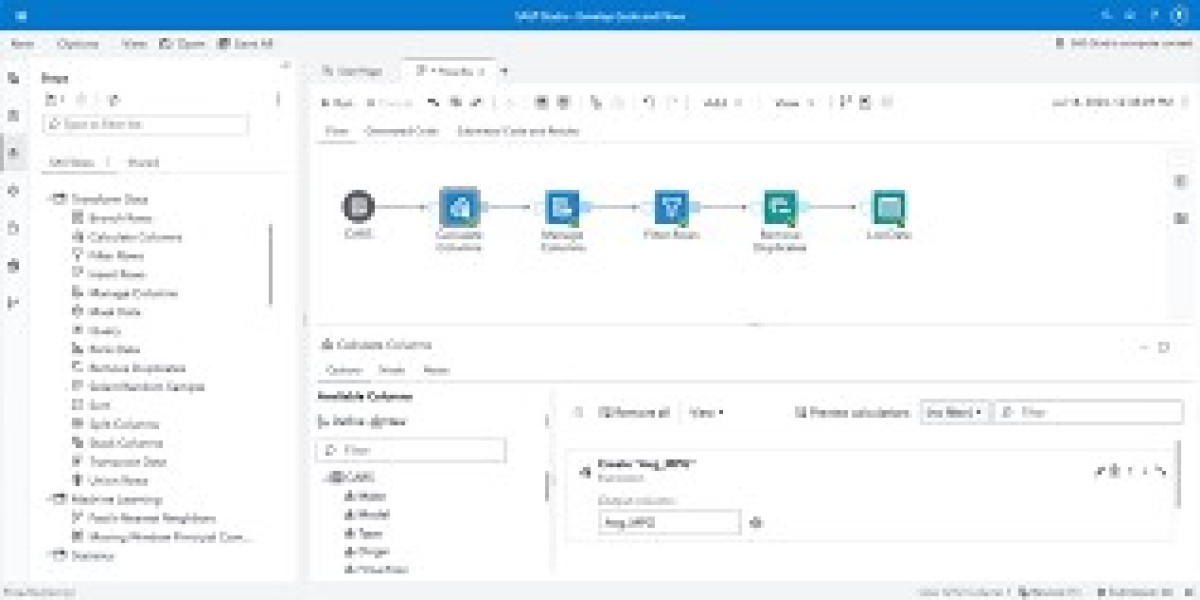Viewport: 1200px width, 600px height.
Task: Open the New menu
Action: tap(22, 44)
